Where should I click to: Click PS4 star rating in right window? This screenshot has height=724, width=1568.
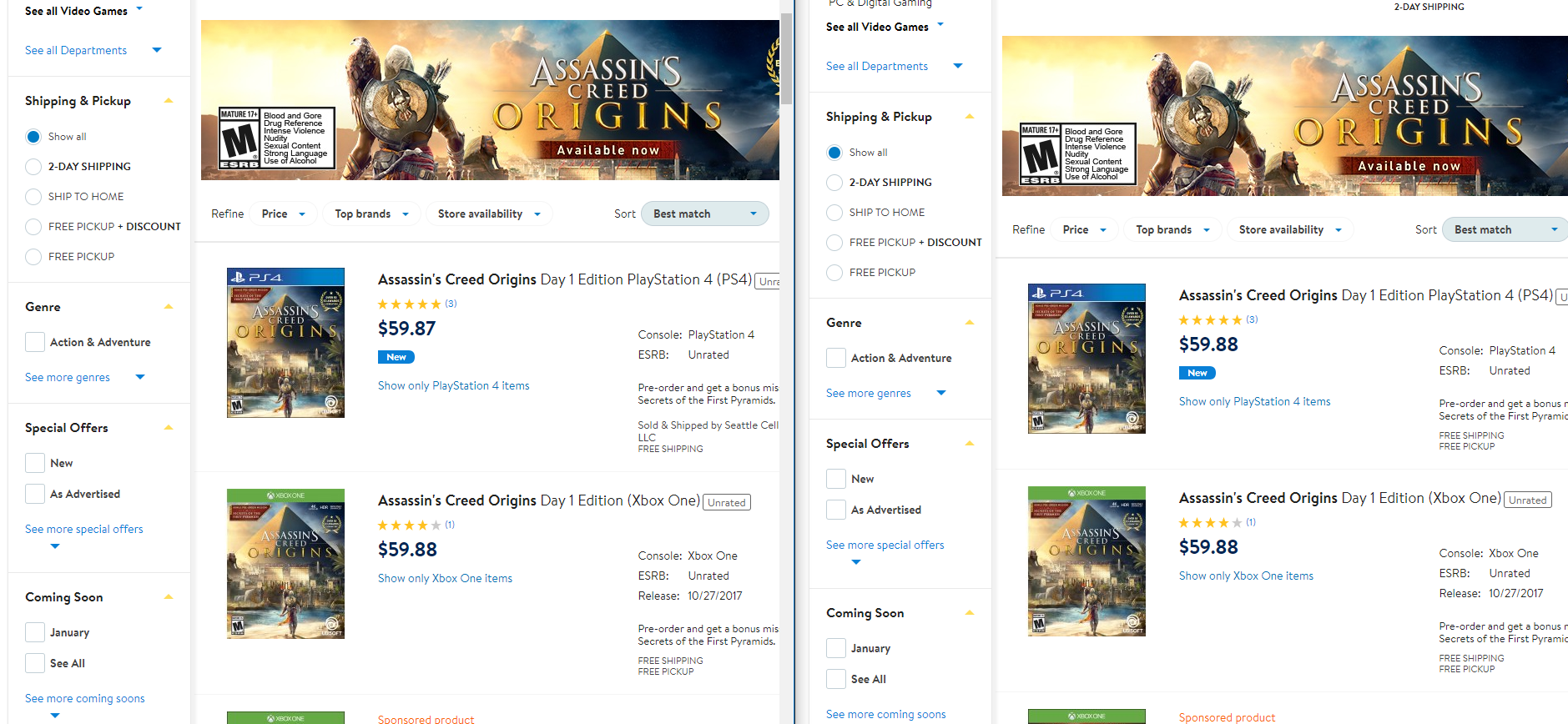pos(1211,320)
